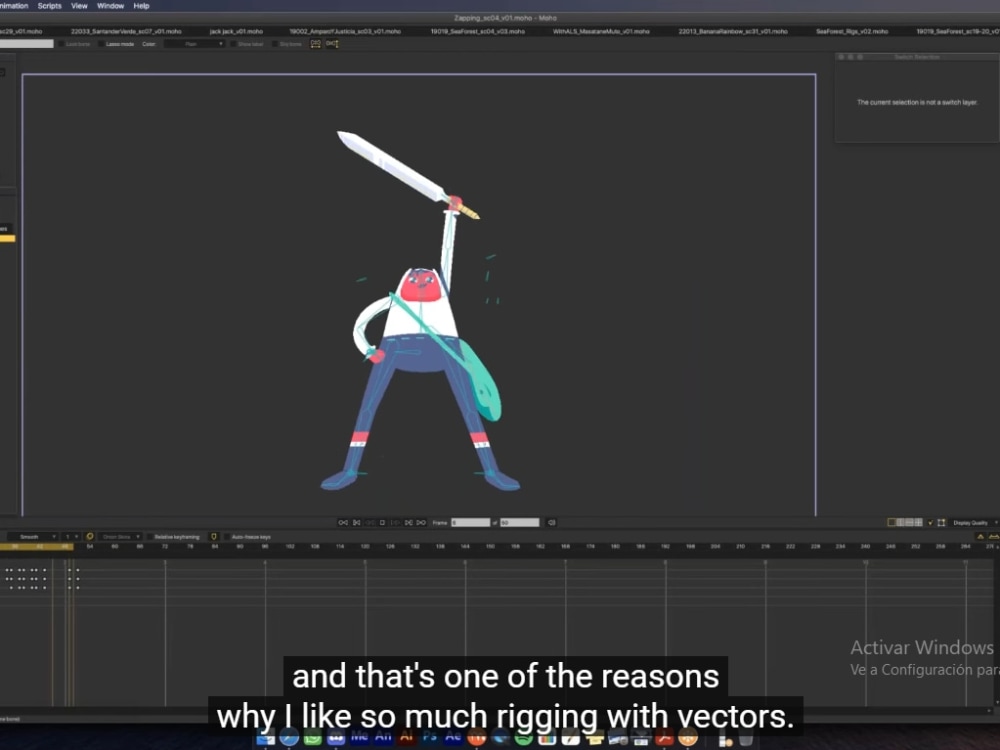The image size is (1000, 750).
Task: Click the fullscreen view frame icon
Action: click(941, 522)
